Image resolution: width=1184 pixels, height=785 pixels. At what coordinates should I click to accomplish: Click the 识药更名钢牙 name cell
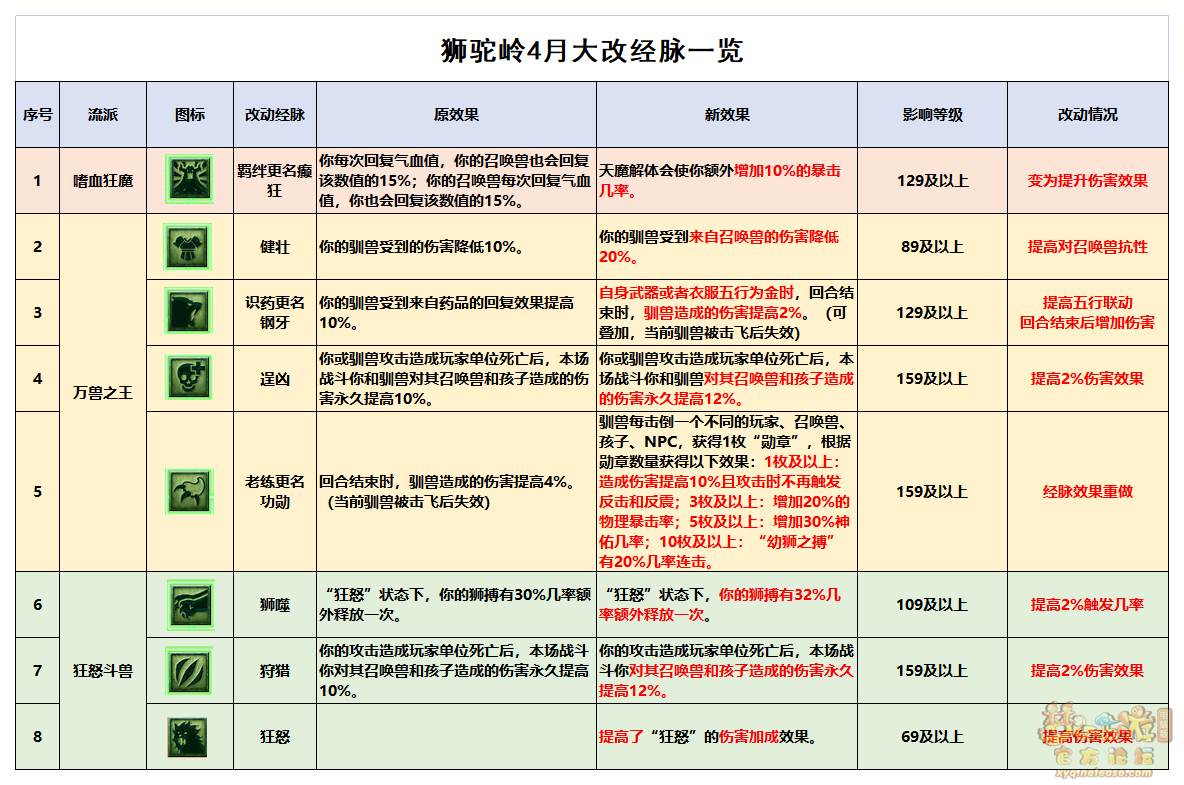[x=275, y=312]
